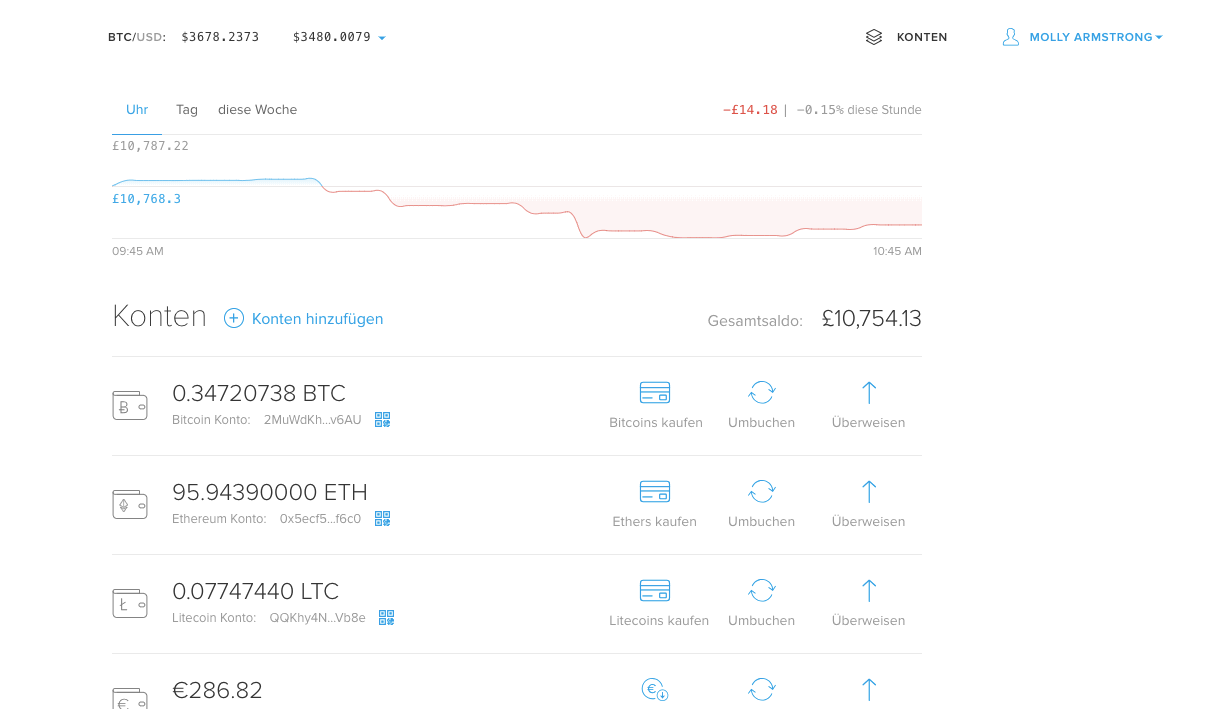Click the 0.07747440 LTC balance
1209x709 pixels.
coord(256,591)
